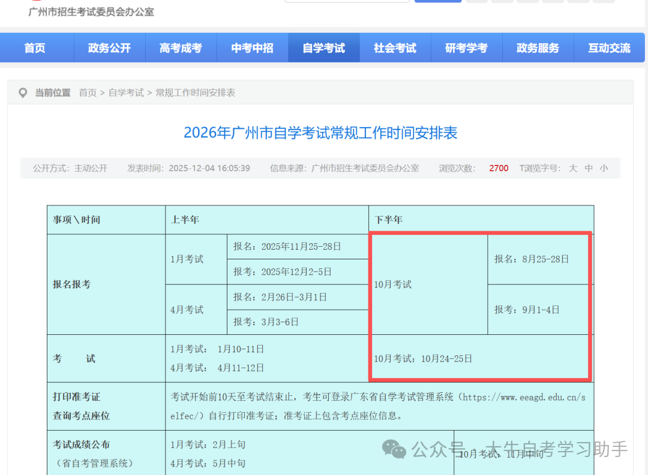Click 首页 in the breadcrumb trail
The image size is (648, 475).
click(x=88, y=93)
